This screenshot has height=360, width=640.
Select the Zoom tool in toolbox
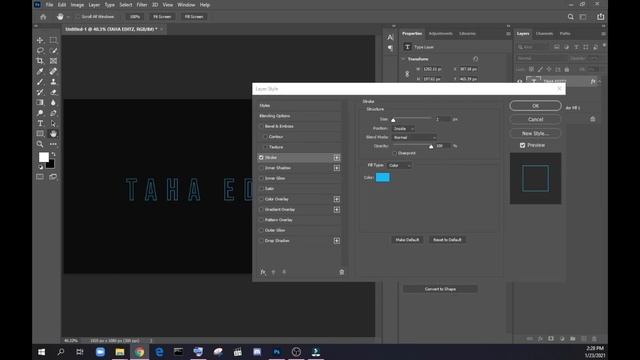pos(40,144)
